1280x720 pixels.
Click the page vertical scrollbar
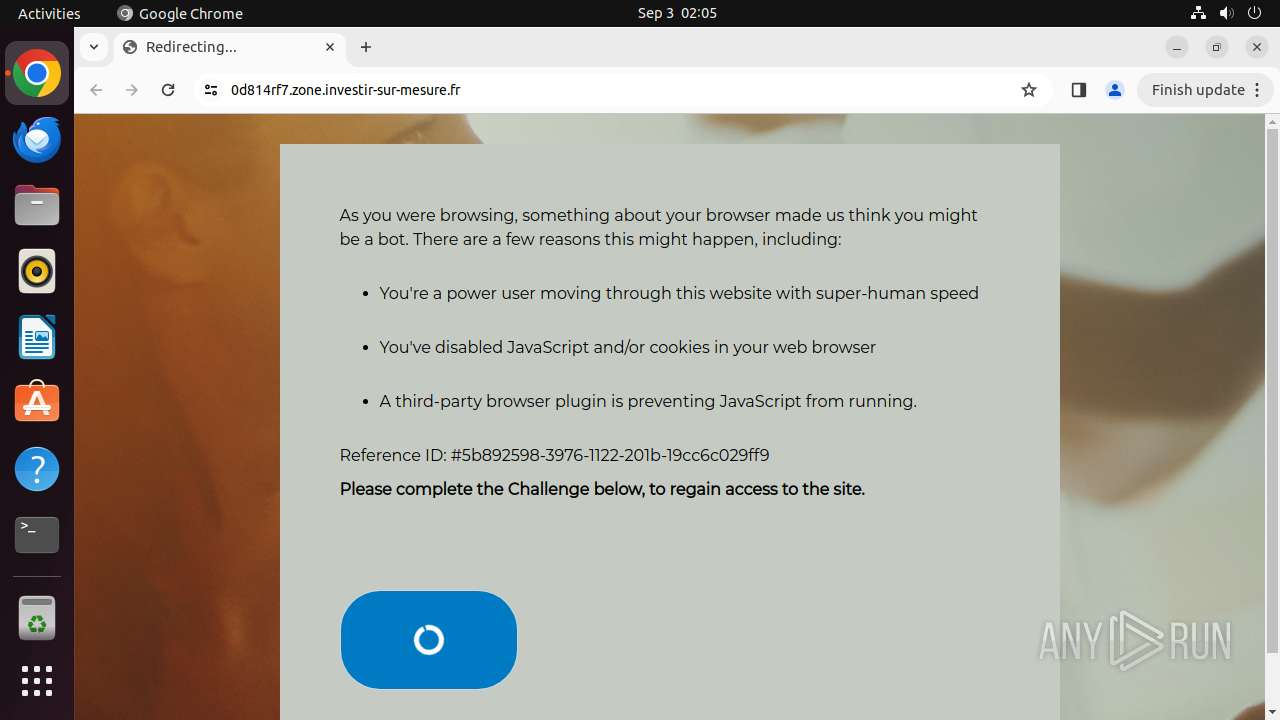[x=1272, y=390]
